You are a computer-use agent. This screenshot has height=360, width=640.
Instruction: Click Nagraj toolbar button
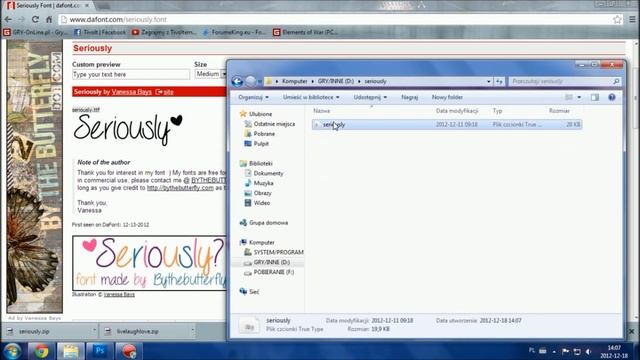[409, 97]
